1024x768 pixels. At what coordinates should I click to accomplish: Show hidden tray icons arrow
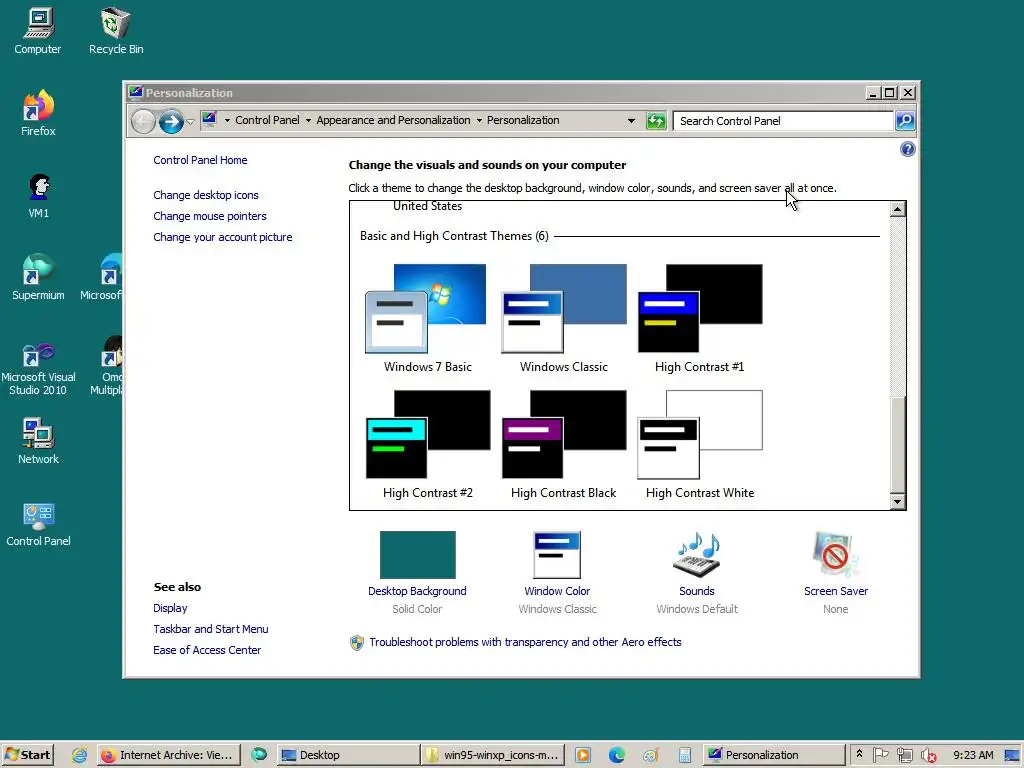859,754
